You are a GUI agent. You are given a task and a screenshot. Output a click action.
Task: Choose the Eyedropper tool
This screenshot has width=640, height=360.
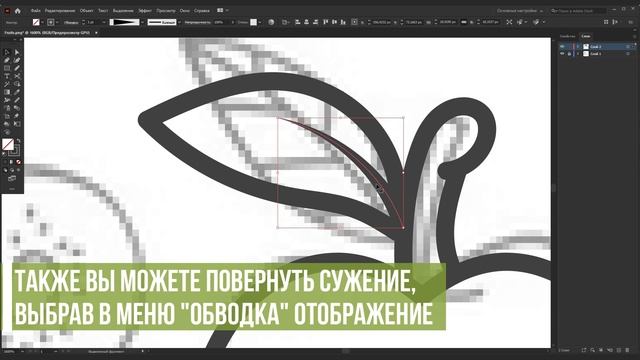(17, 92)
